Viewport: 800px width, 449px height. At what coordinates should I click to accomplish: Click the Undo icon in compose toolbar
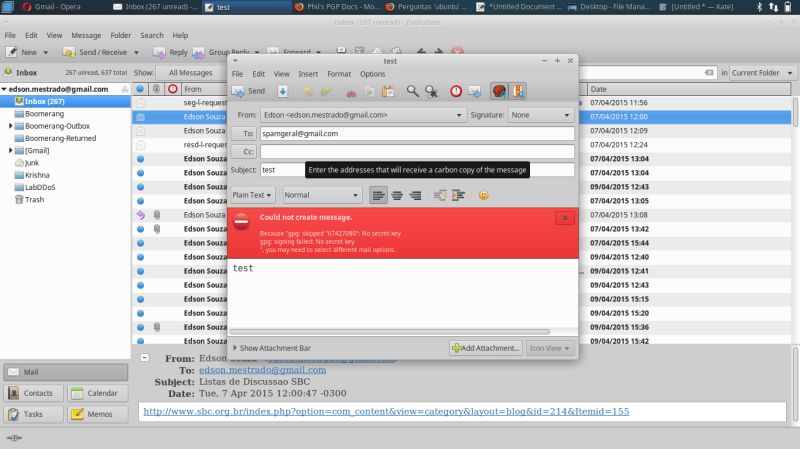[x=308, y=91]
